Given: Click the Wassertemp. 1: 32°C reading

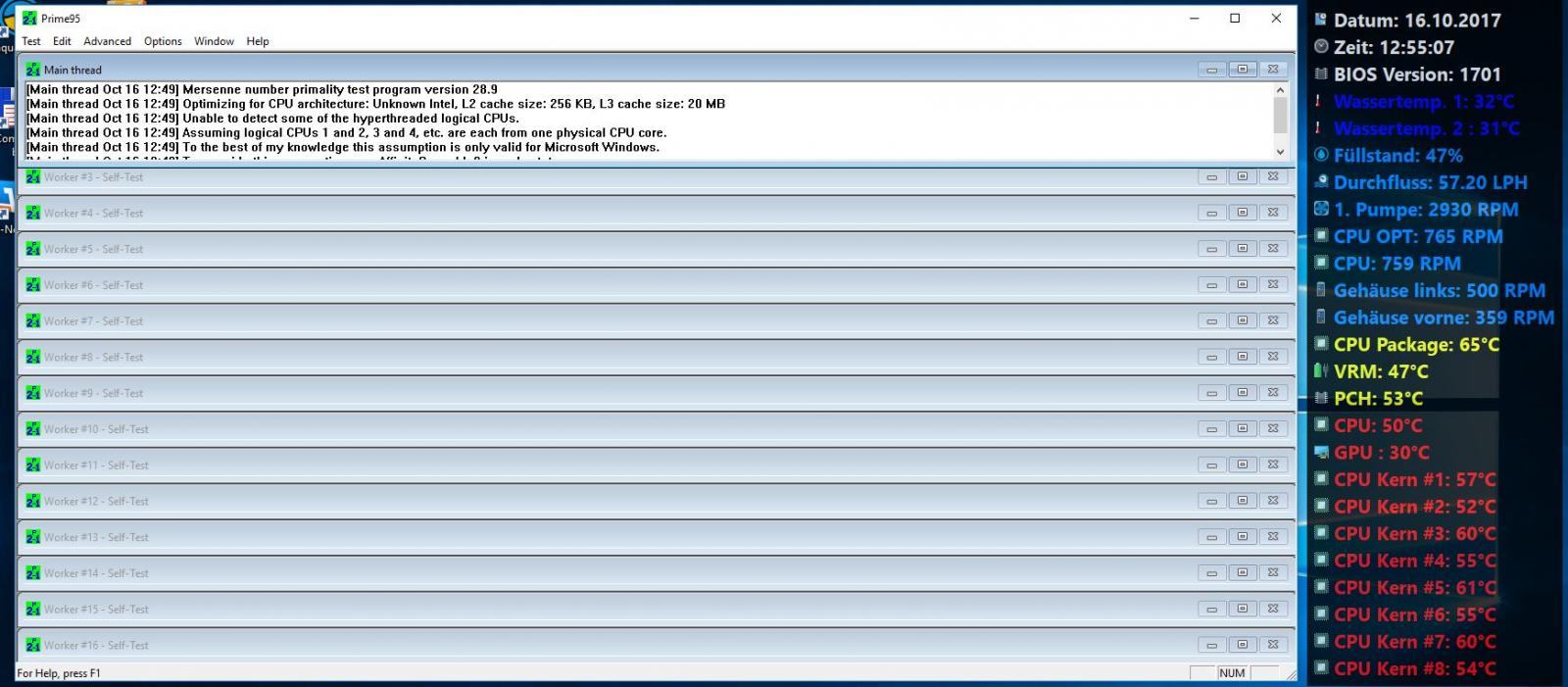Looking at the screenshot, I should tap(1424, 102).
